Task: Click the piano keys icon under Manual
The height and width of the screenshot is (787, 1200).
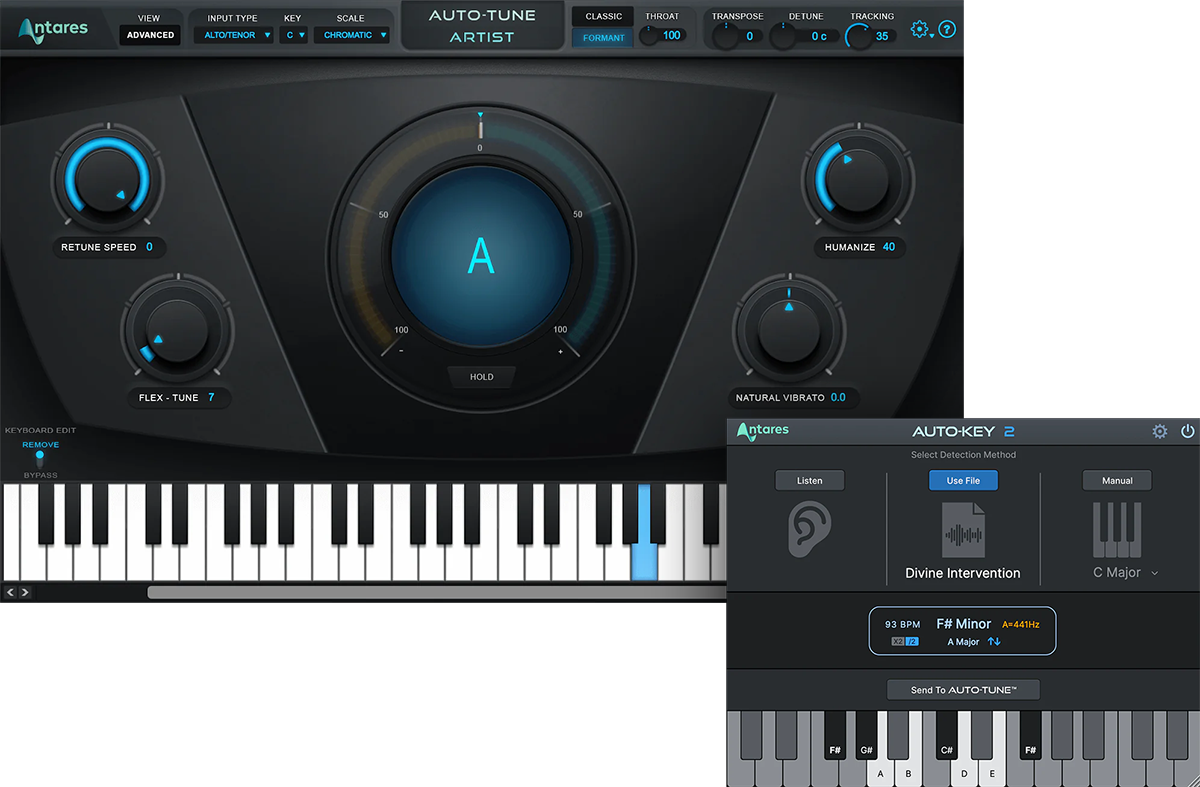Action: [1117, 530]
